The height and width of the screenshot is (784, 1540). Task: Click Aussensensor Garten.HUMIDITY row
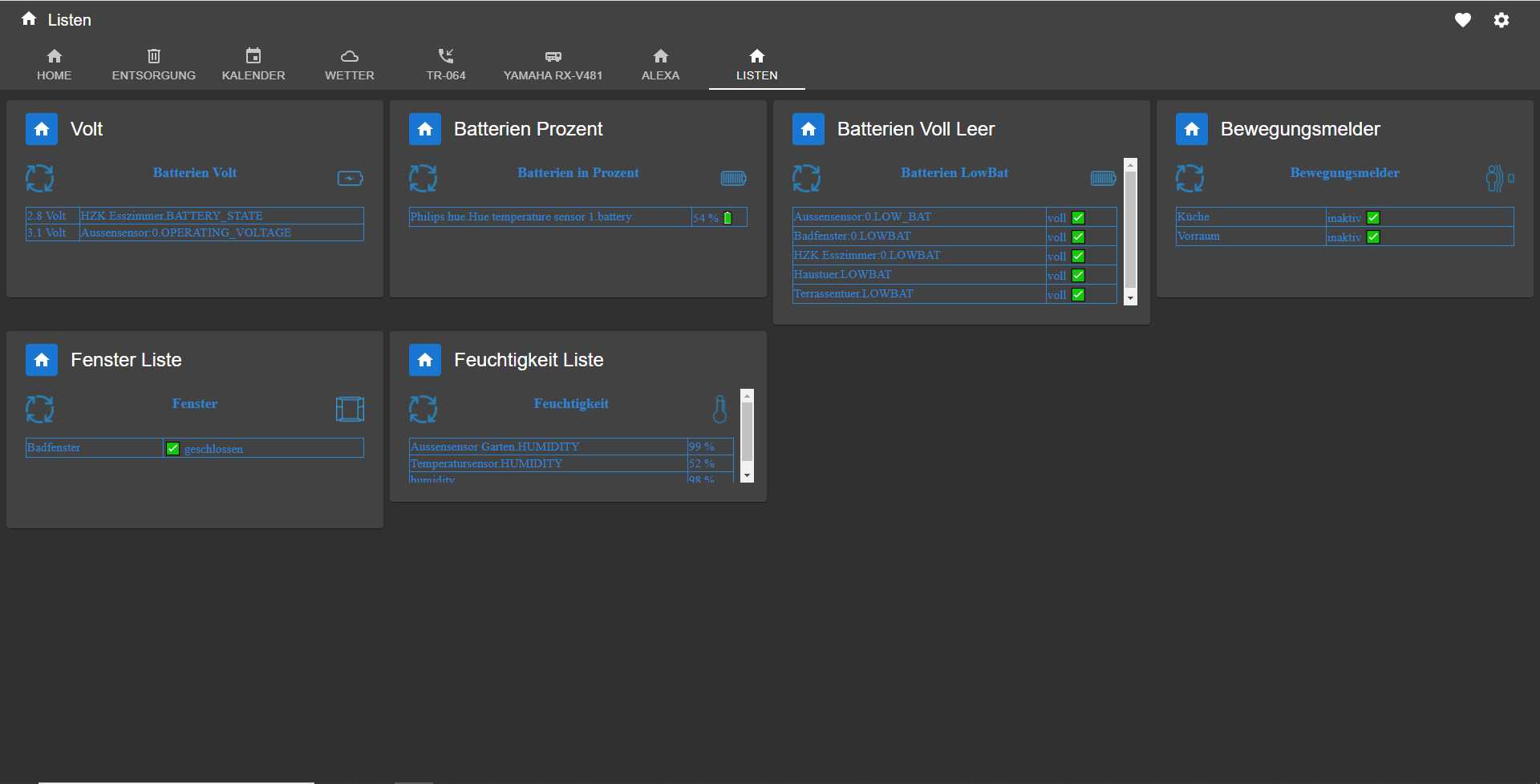coord(571,447)
